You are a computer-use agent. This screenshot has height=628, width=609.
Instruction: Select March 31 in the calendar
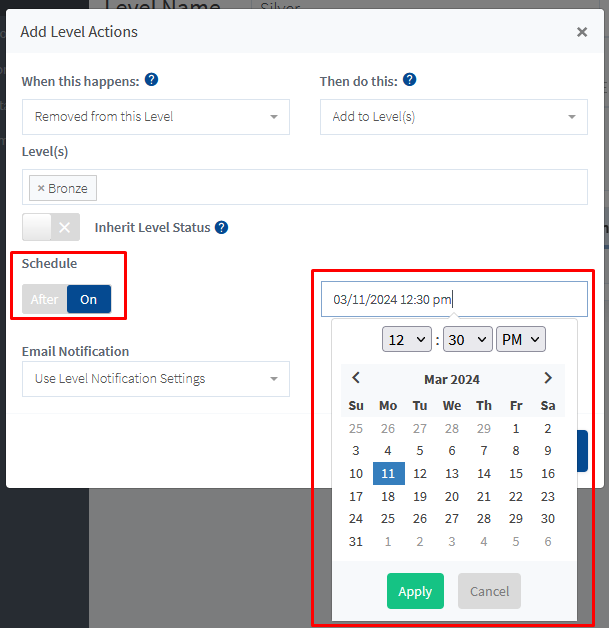click(x=356, y=541)
